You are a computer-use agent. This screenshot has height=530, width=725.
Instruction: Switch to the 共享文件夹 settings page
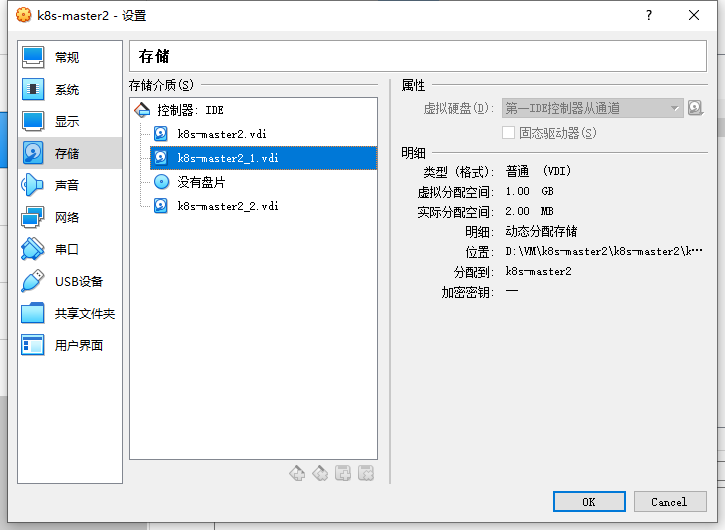pyautogui.click(x=70, y=313)
